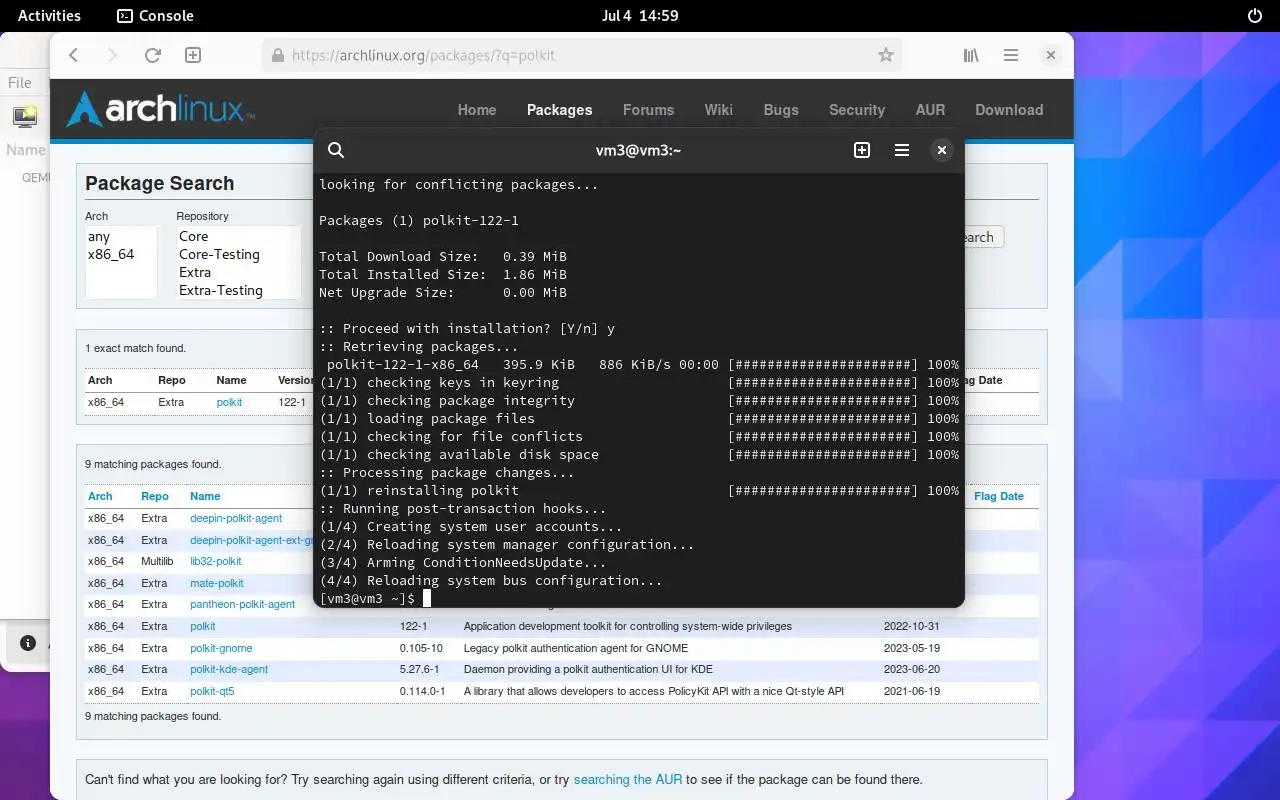Reload the archlinux.org page
Image resolution: width=1280 pixels, height=800 pixels.
point(153,56)
